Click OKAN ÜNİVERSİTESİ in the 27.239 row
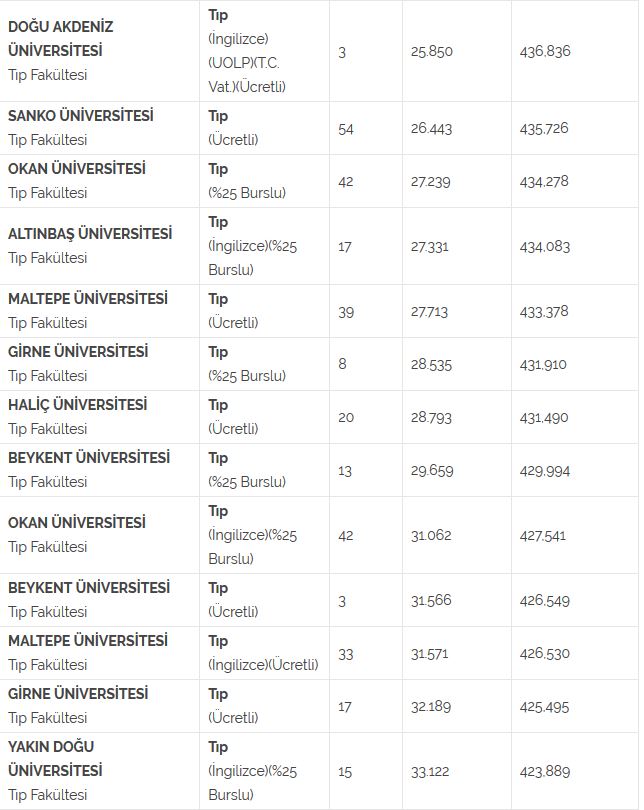The height and width of the screenshot is (810, 644). tap(77, 169)
